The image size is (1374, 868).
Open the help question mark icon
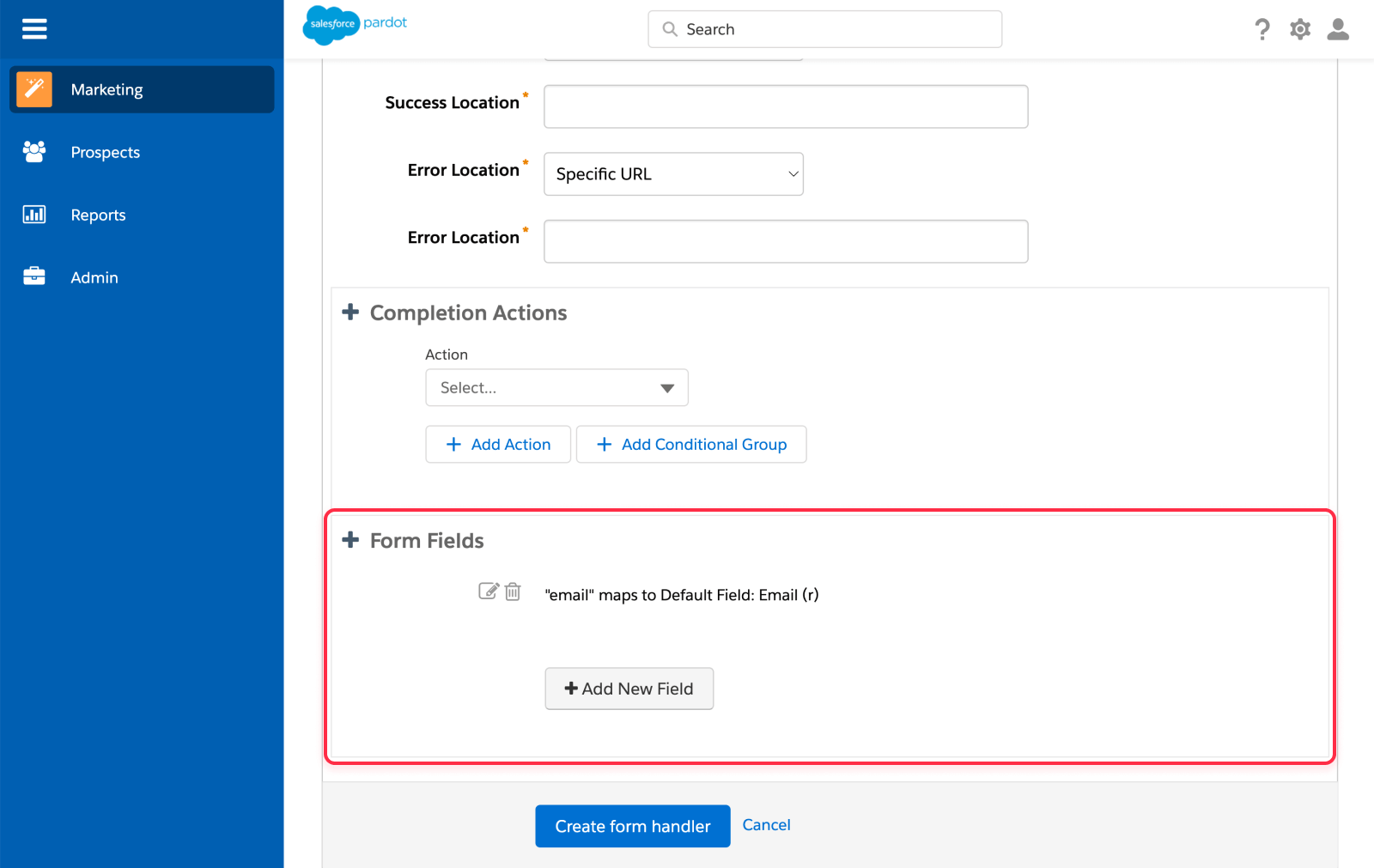(1262, 28)
